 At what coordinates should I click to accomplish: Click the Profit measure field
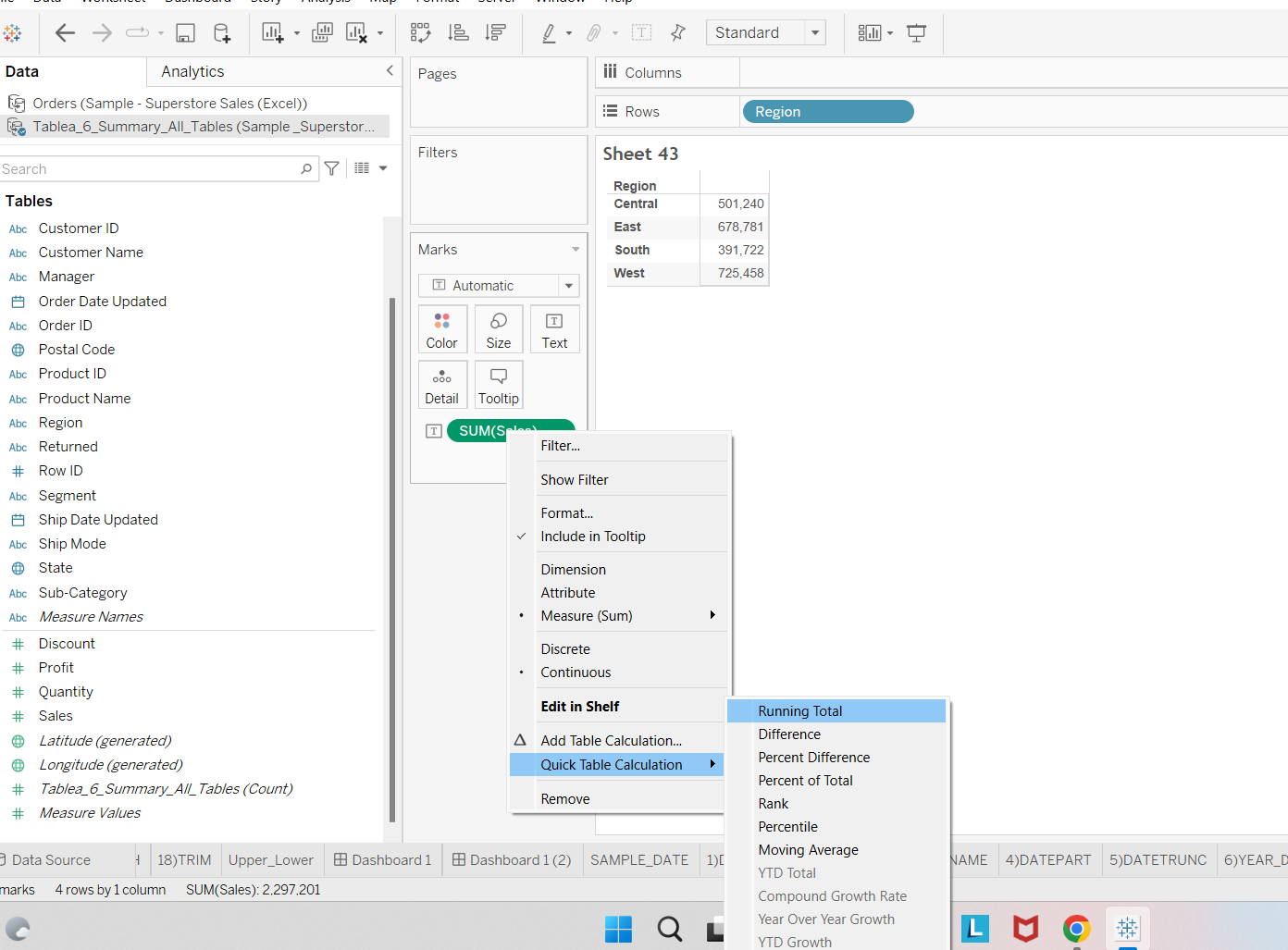56,668
